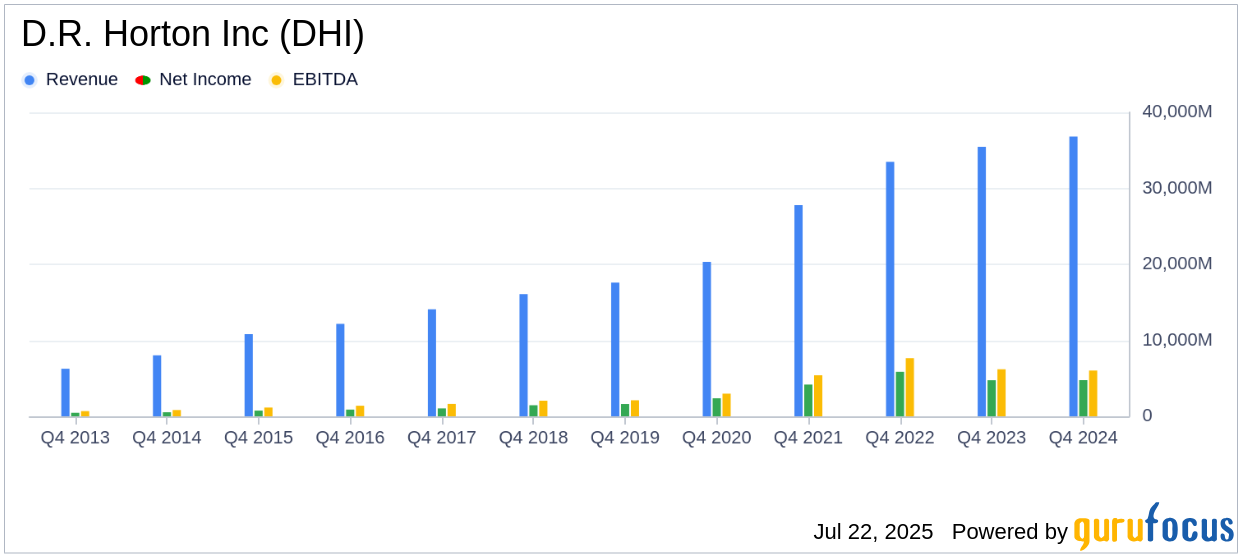Screen dimensions: 1242x557
Task: Click the Q4 2022 axis label
Action: coord(900,438)
